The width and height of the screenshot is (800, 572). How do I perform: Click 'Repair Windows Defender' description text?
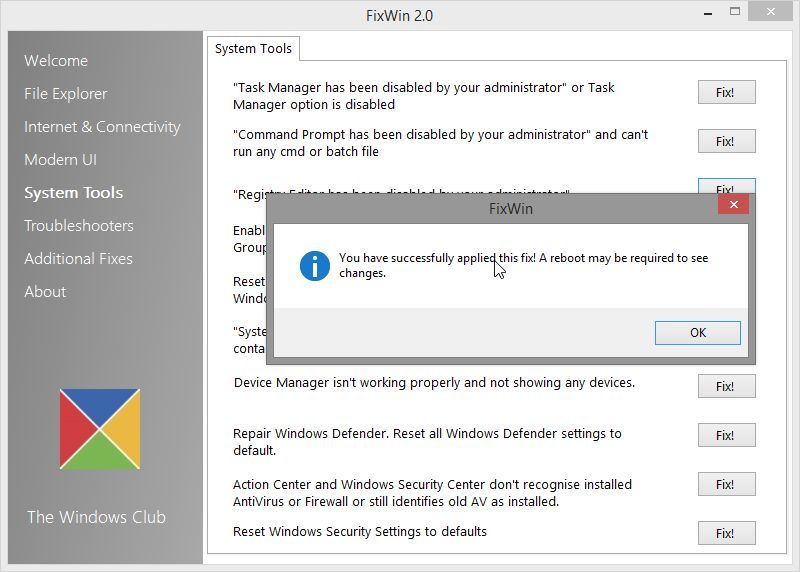427,442
